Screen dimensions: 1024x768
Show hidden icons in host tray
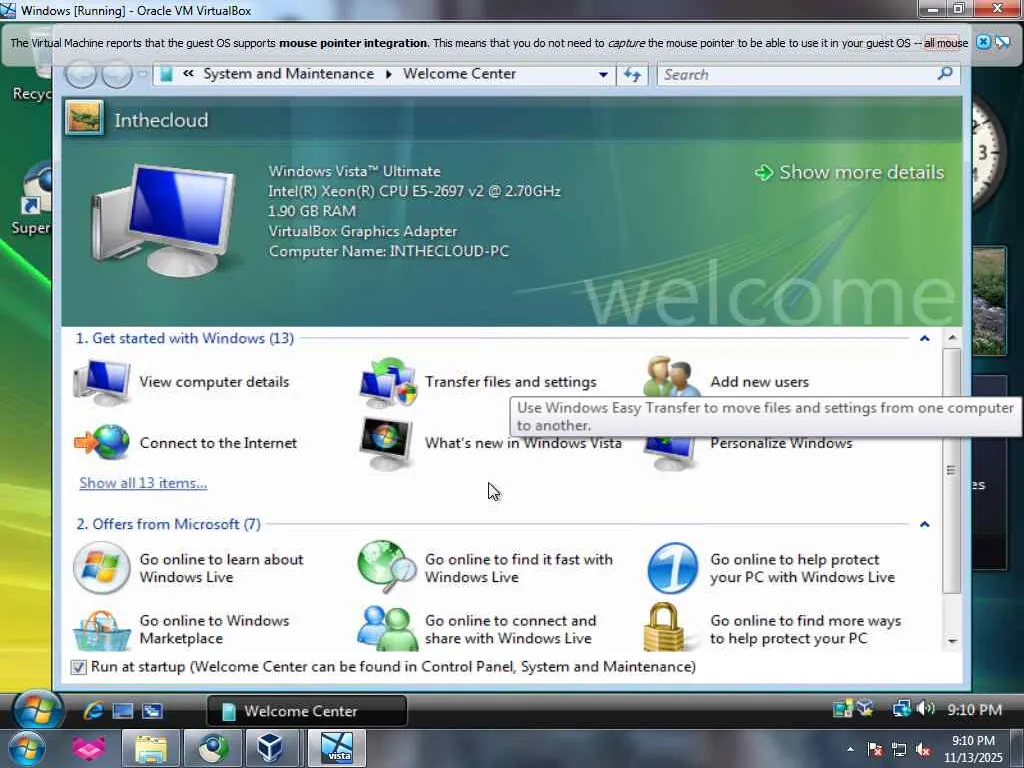[x=850, y=750]
